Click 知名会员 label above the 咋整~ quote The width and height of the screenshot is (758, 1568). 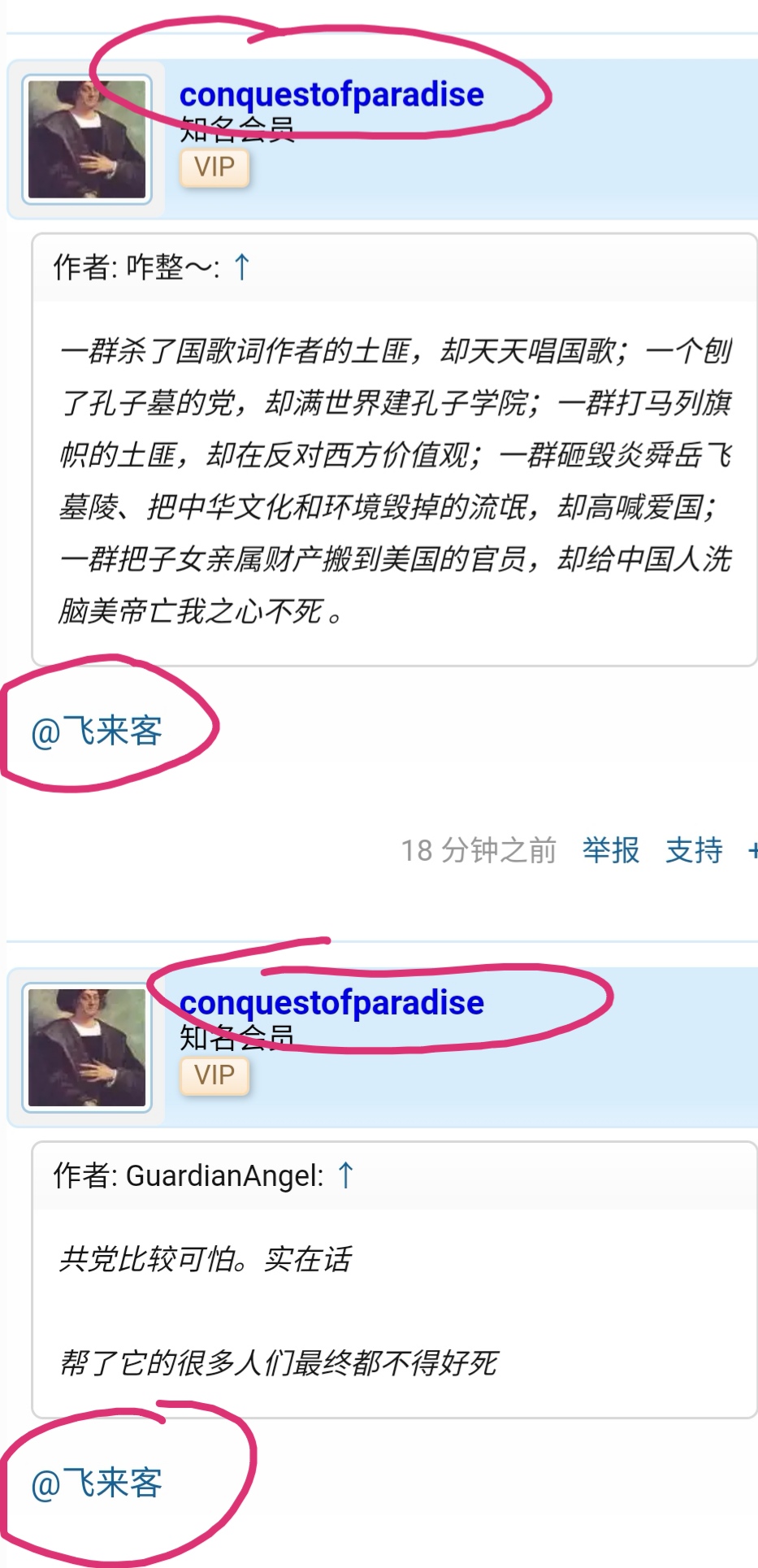(x=236, y=129)
